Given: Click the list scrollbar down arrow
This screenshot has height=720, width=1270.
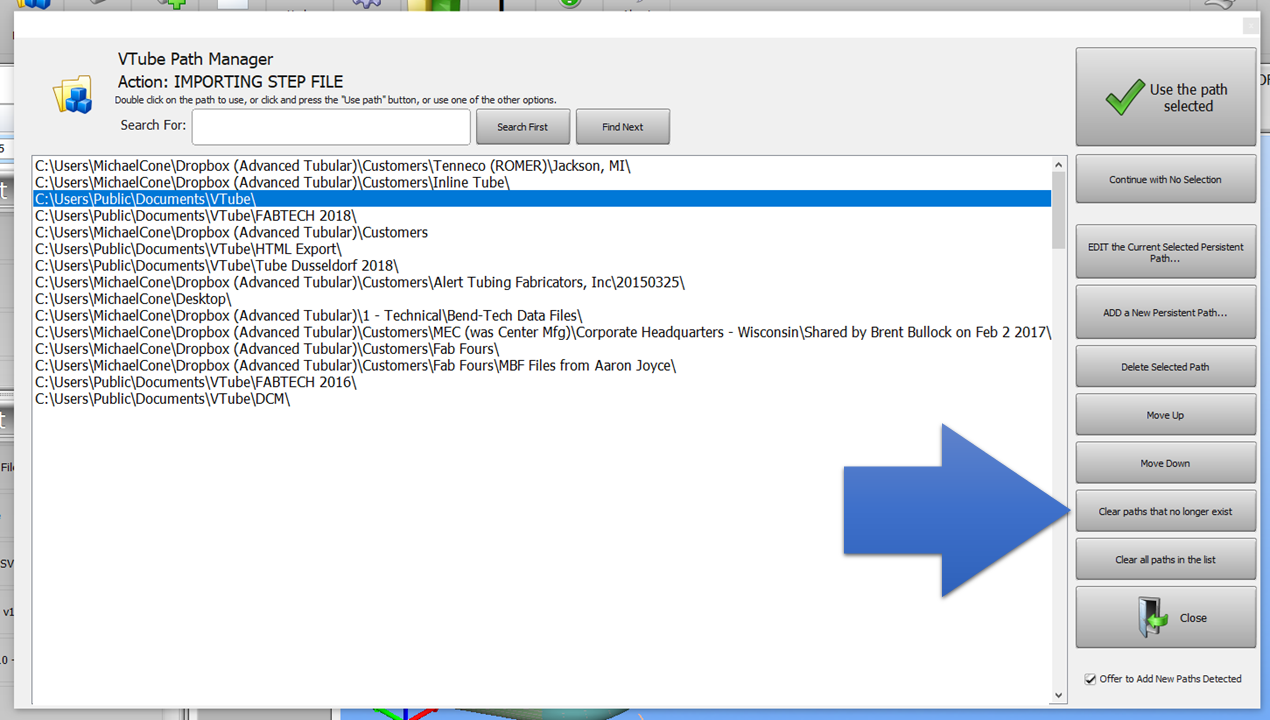Looking at the screenshot, I should point(1059,696).
